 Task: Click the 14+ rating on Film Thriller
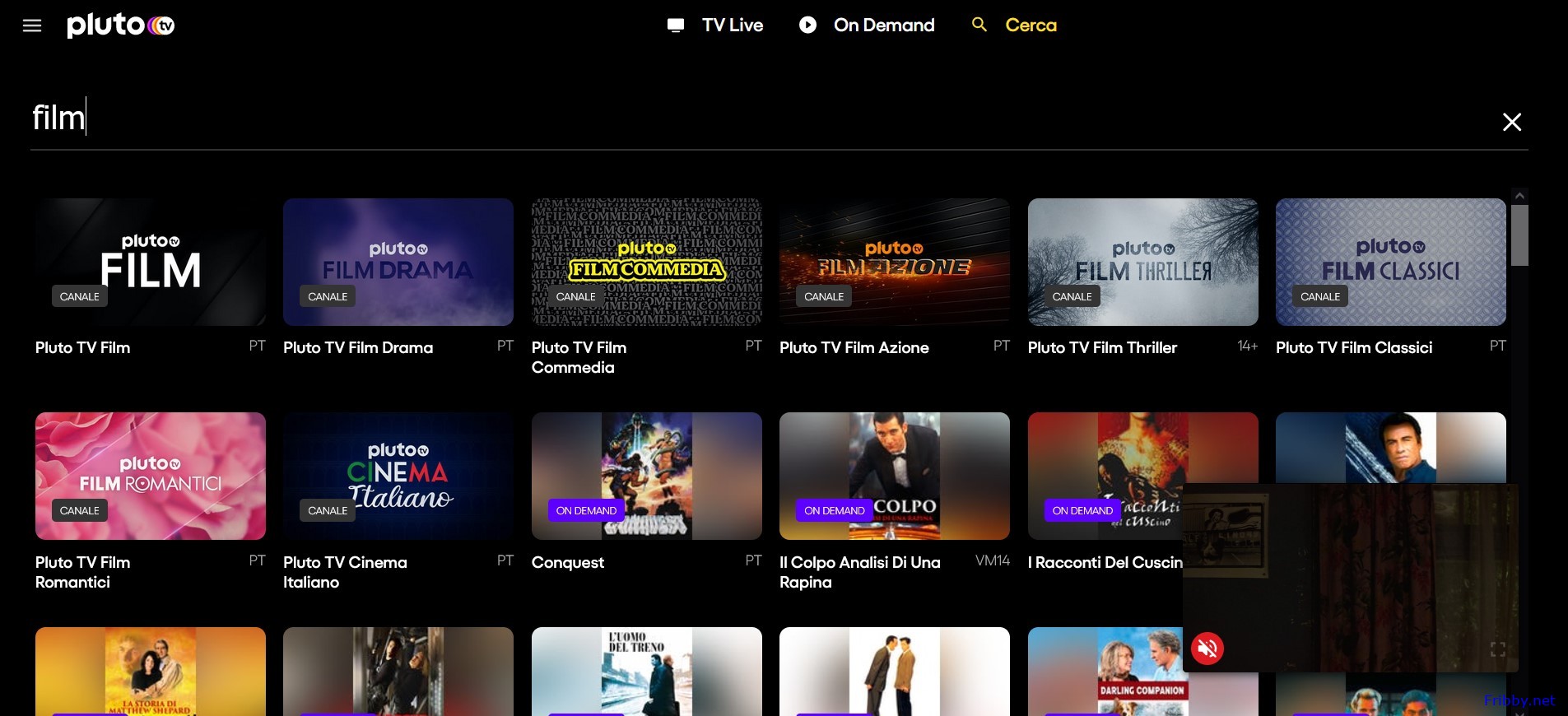(1248, 346)
